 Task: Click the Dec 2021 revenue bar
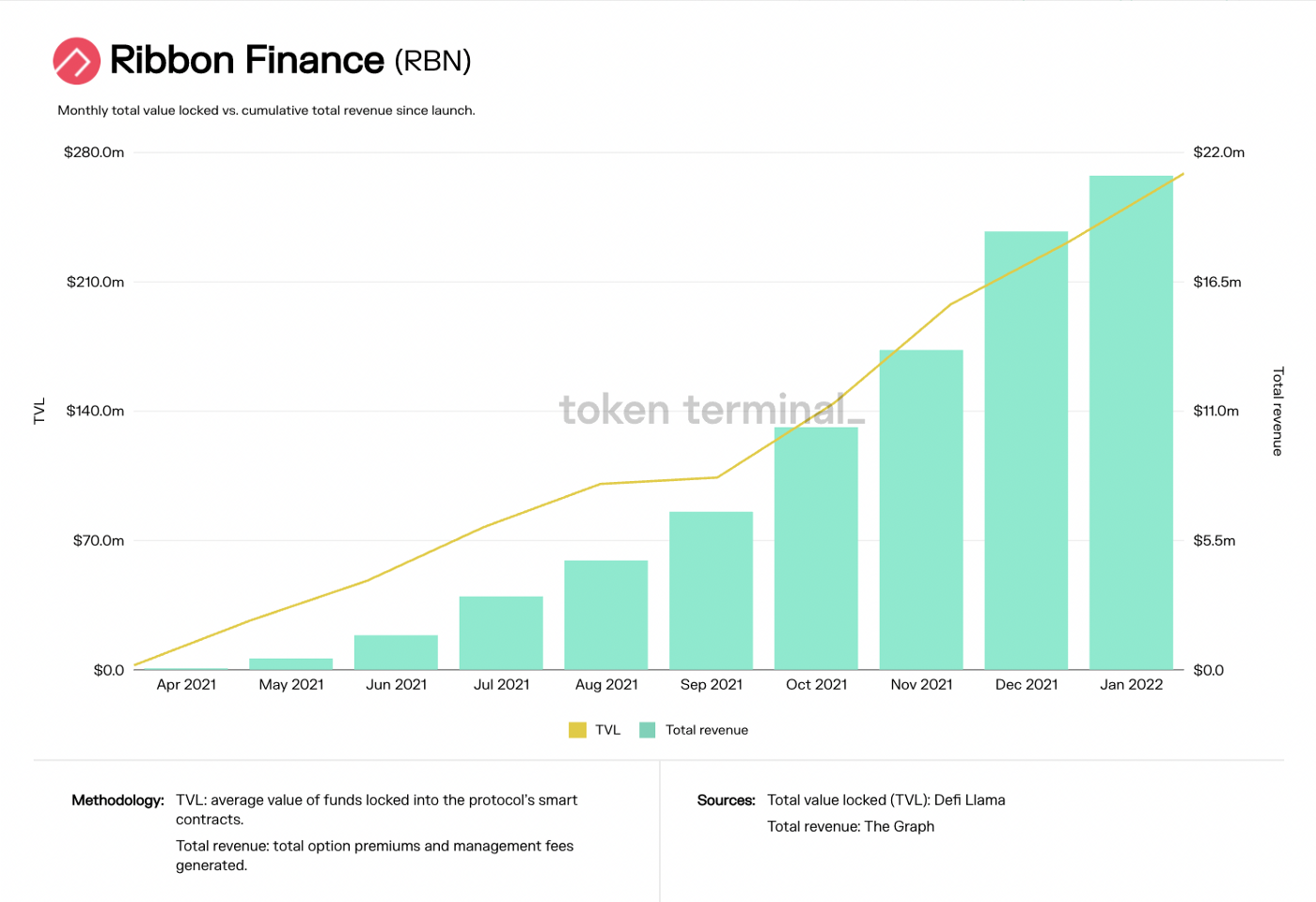coord(1026,450)
